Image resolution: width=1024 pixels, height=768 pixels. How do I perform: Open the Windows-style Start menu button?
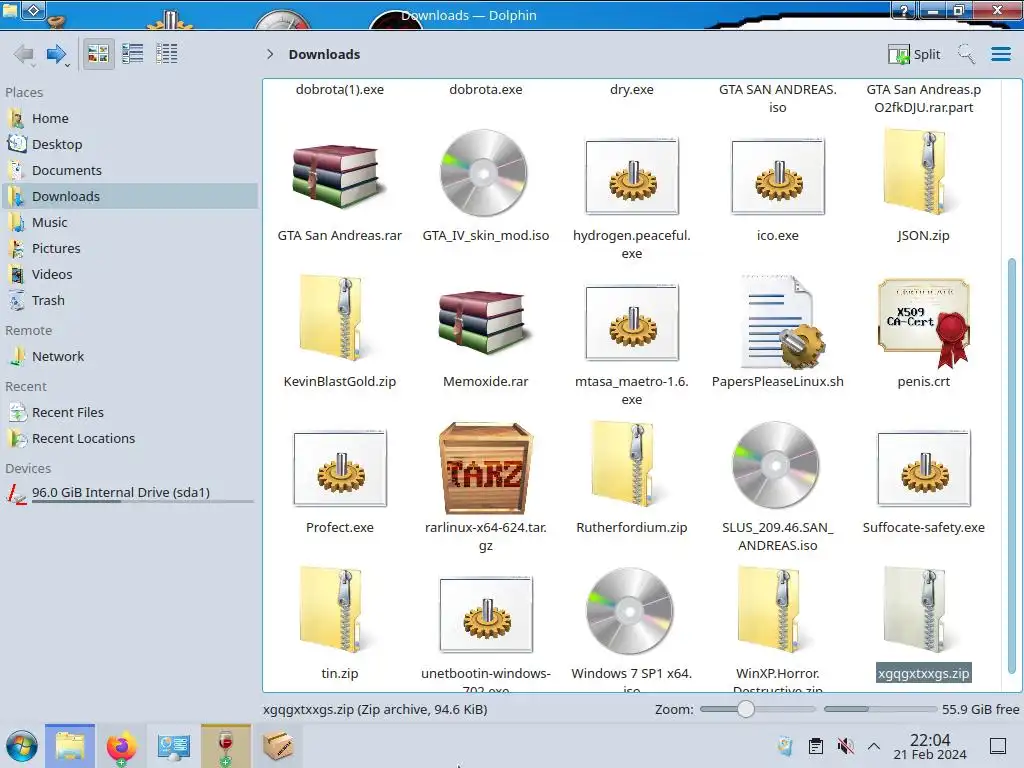(x=22, y=746)
